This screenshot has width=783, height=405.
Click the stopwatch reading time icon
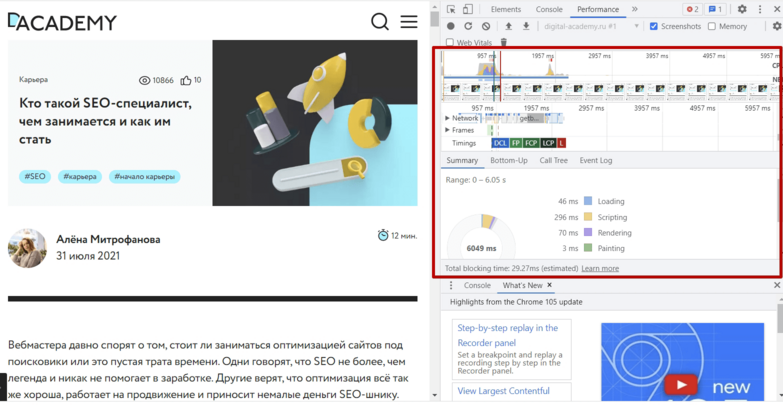pos(383,235)
